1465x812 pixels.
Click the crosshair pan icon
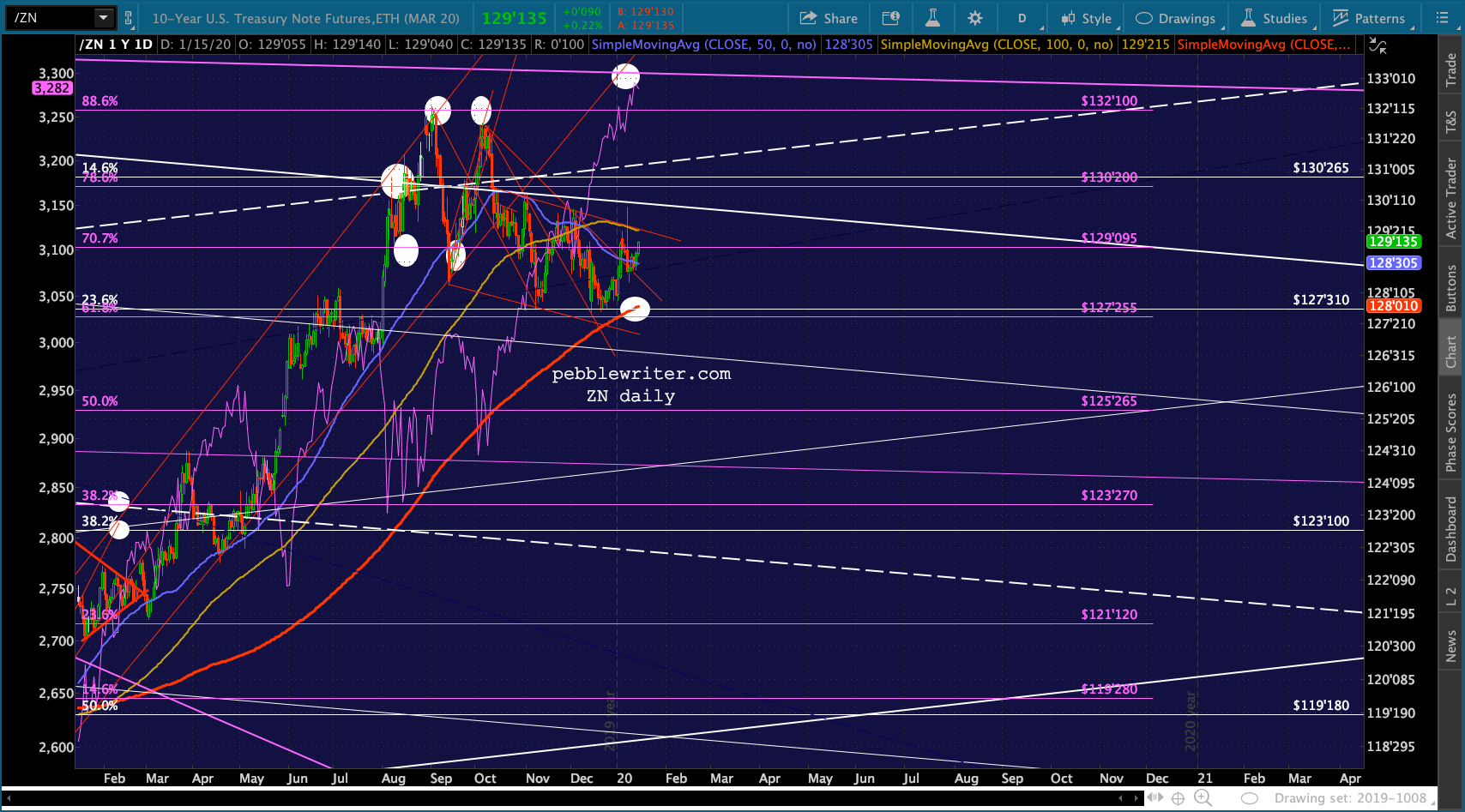point(1179,798)
